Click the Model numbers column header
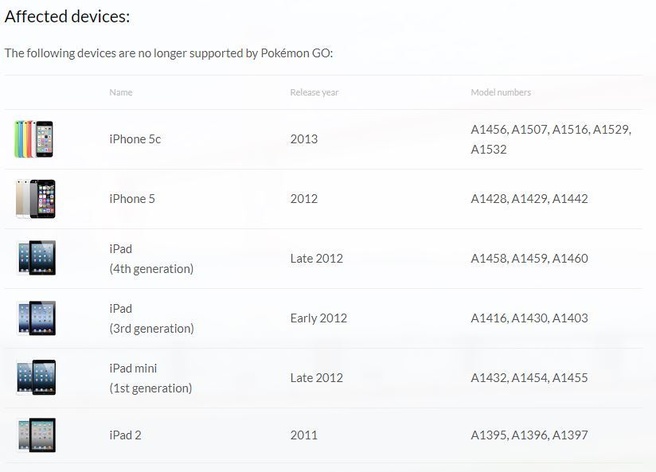 [x=501, y=92]
